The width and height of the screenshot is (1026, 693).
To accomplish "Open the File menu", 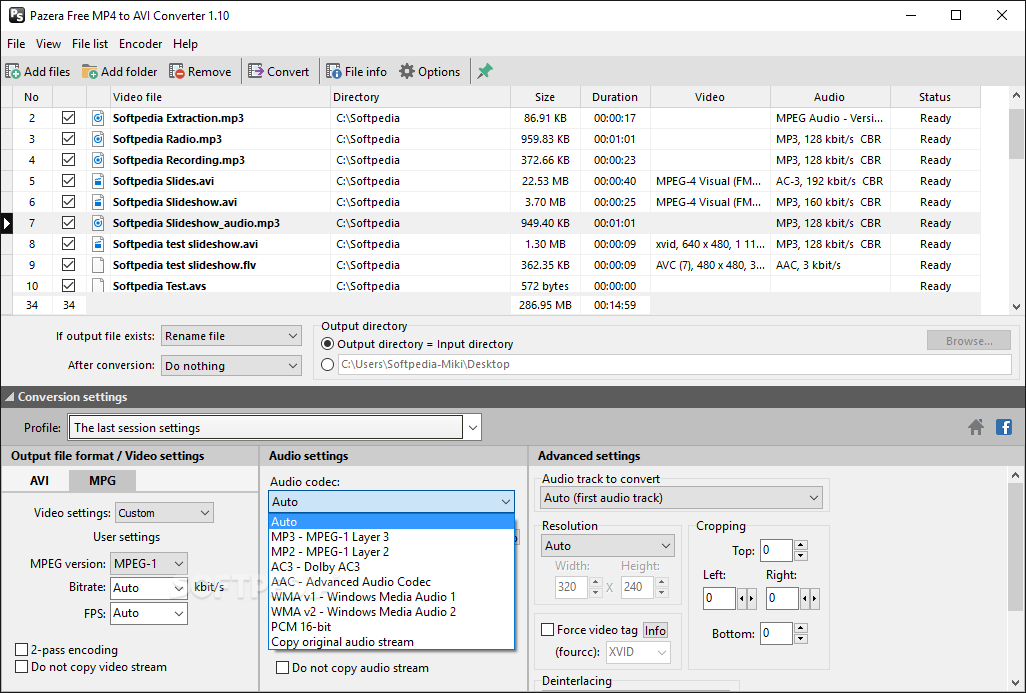I will pyautogui.click(x=16, y=44).
